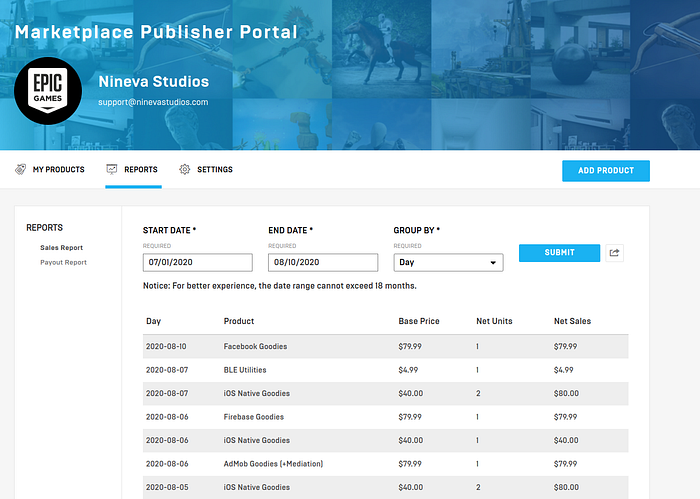
Task: Click the REPORTS sidebar heading
Action: click(x=45, y=228)
